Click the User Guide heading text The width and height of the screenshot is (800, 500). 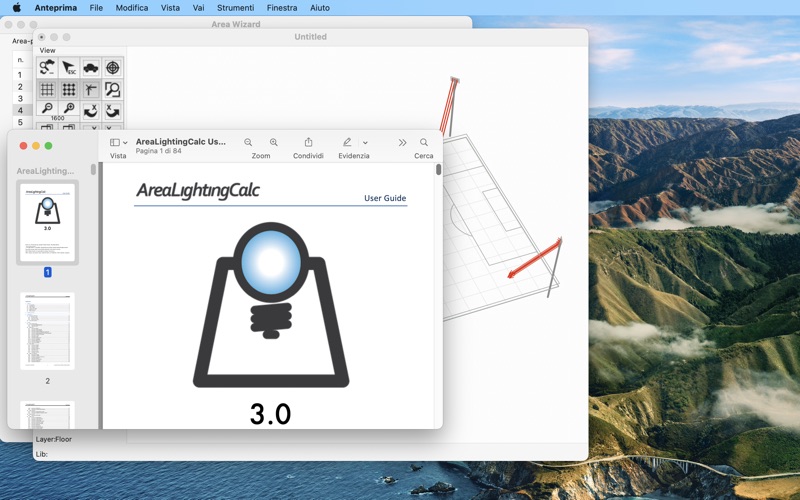(385, 198)
